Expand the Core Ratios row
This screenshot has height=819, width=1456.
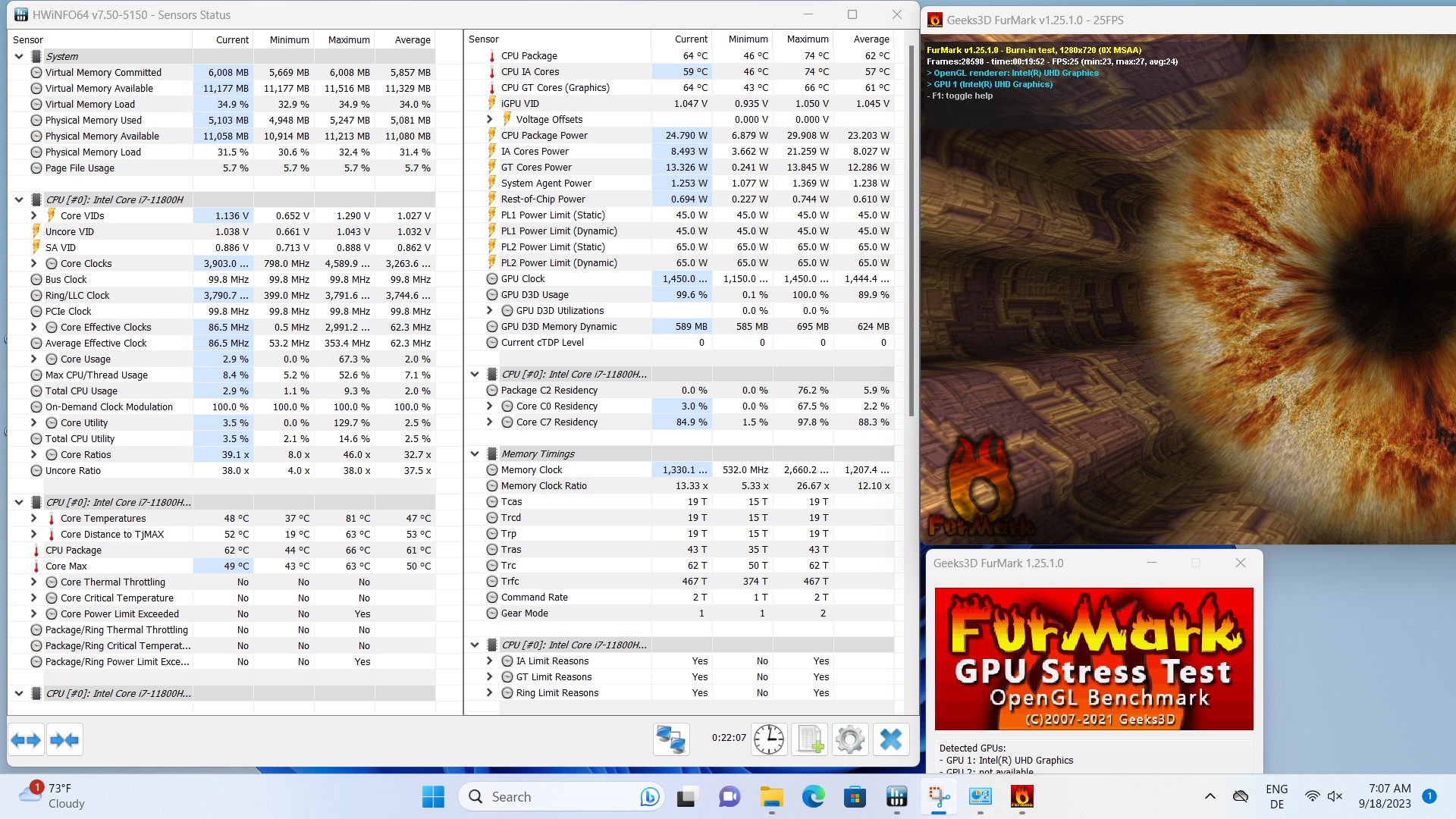[x=33, y=454]
